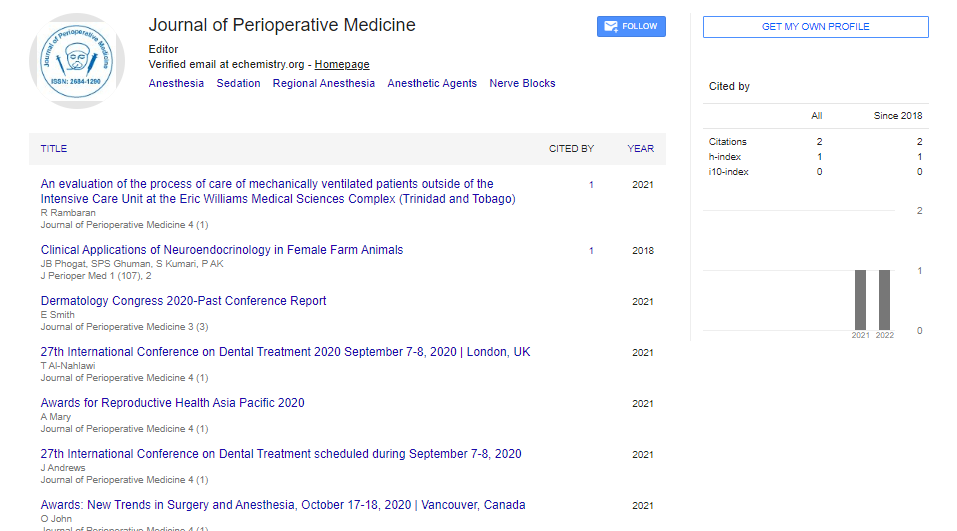Sort articles by Year column
This screenshot has height=531, width=957.
click(x=640, y=149)
